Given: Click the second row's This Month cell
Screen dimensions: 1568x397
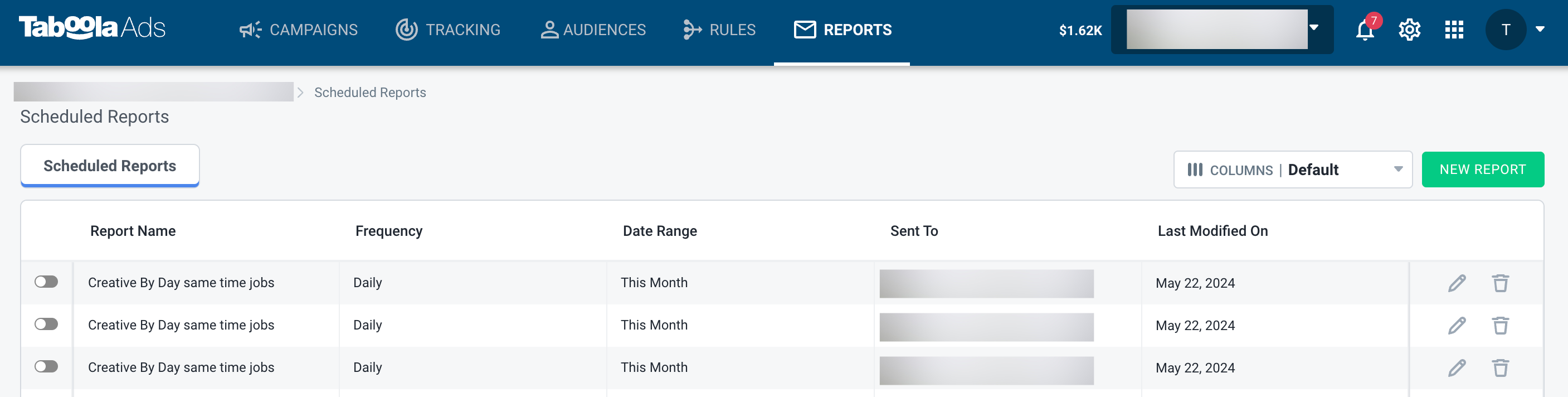Looking at the screenshot, I should point(654,325).
